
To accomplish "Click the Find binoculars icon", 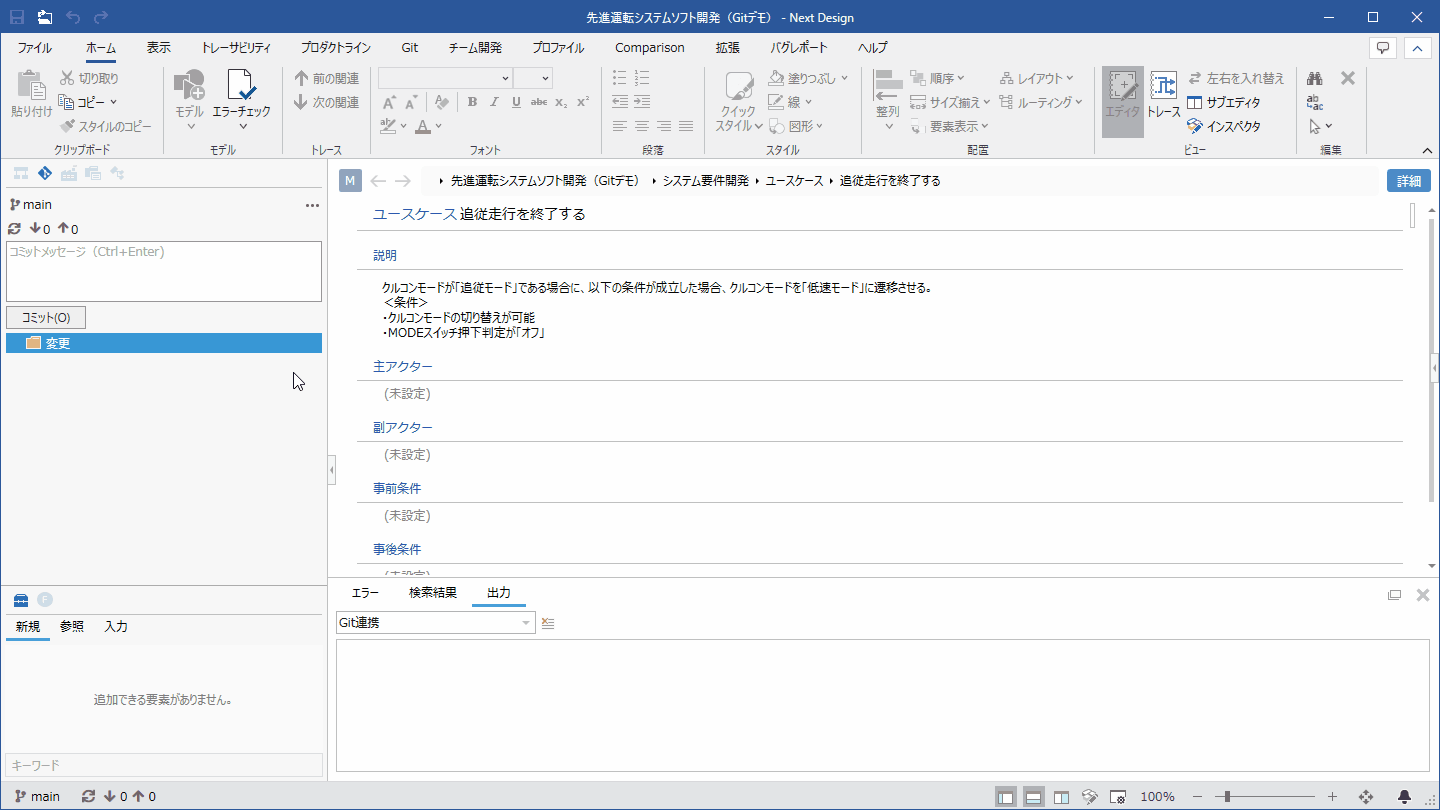I will (x=1315, y=78).
